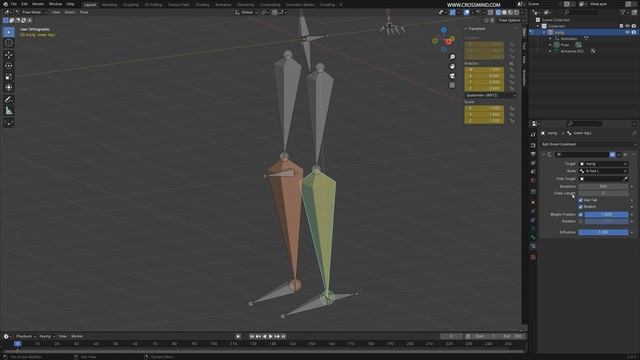The height and width of the screenshot is (360, 640).
Task: Open the timeline Marker menu
Action: coord(77,336)
